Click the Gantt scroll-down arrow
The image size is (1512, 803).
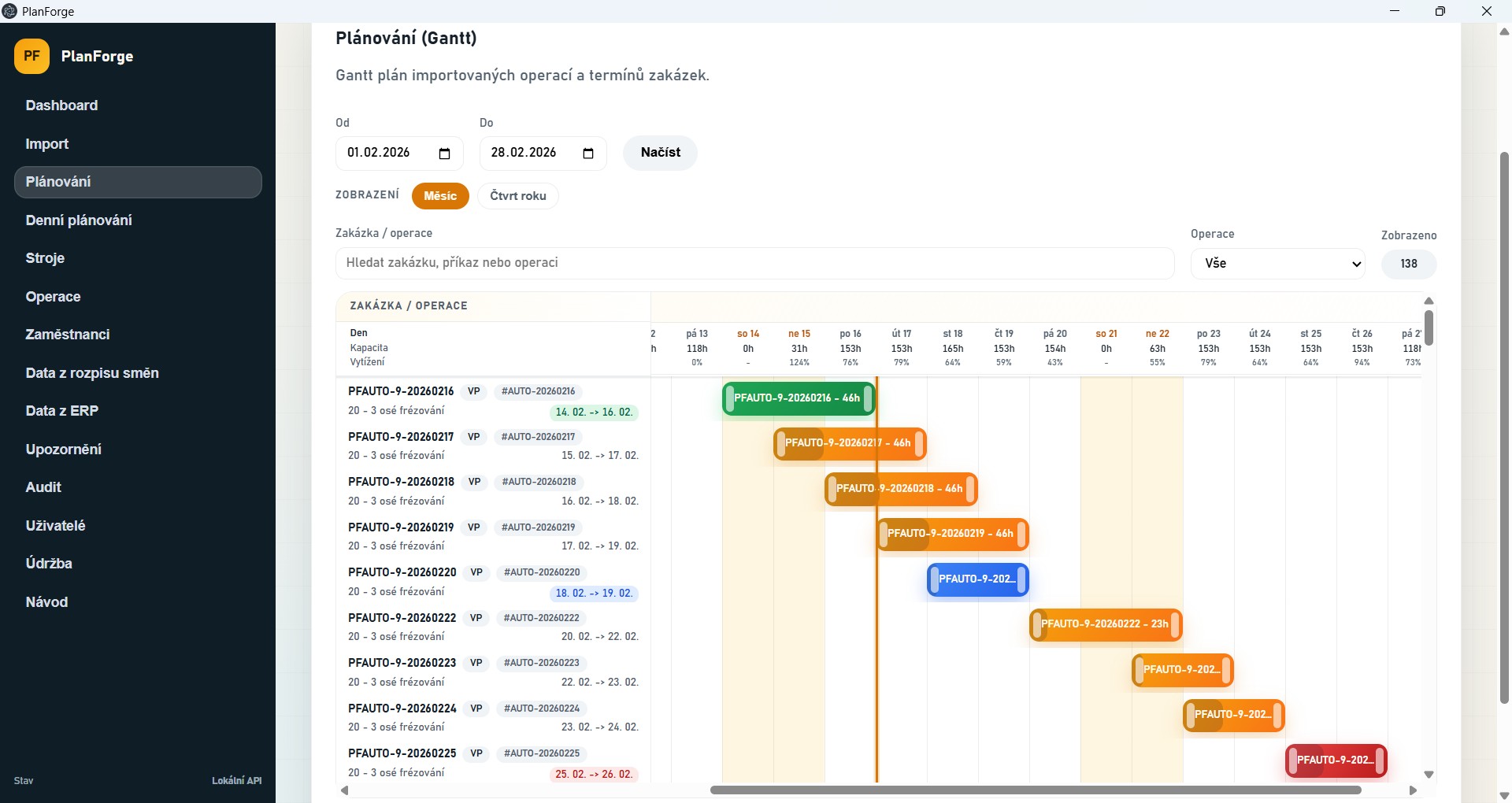tap(1429, 775)
